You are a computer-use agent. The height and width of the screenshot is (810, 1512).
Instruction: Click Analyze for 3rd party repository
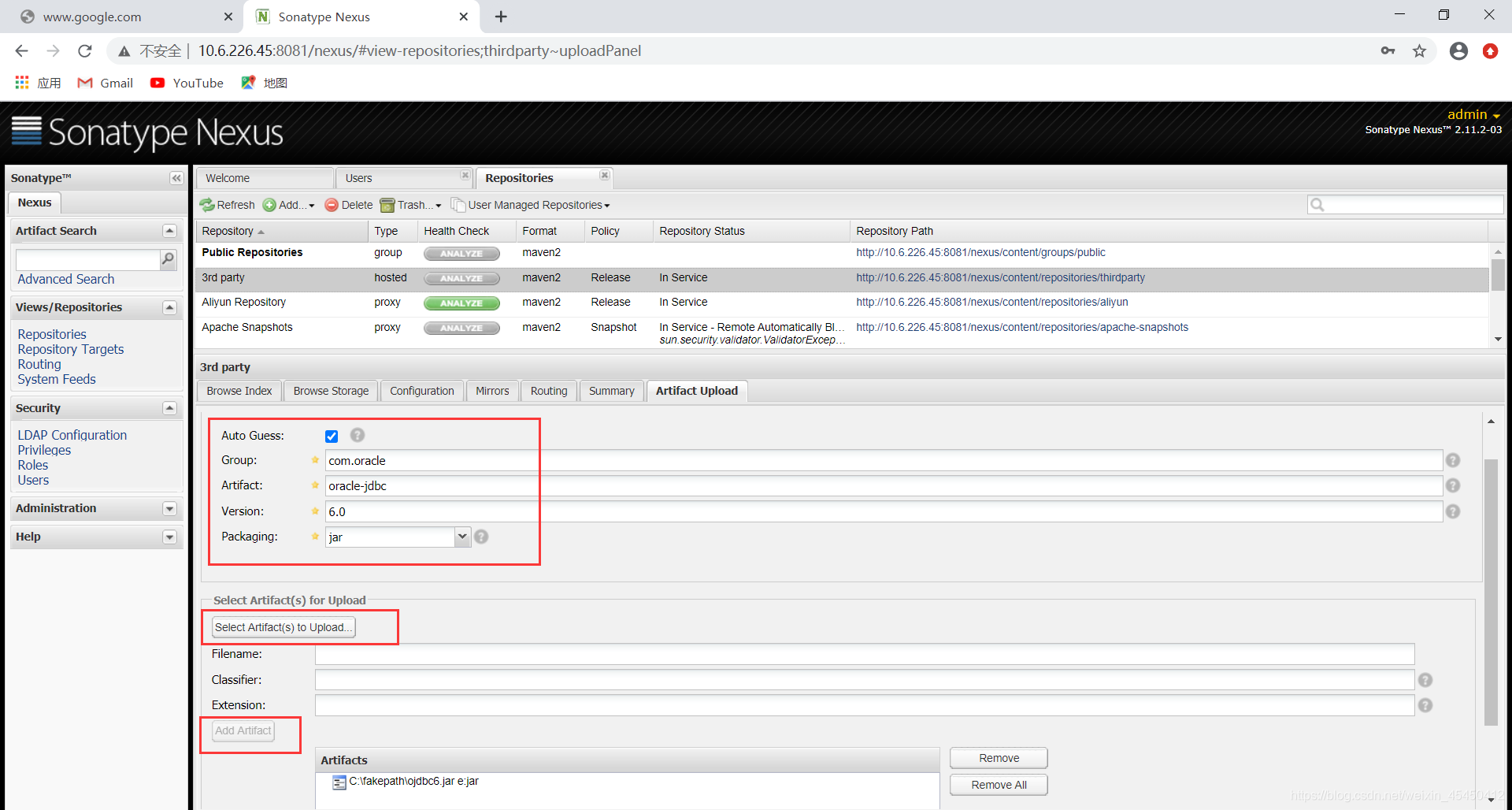pyautogui.click(x=461, y=278)
